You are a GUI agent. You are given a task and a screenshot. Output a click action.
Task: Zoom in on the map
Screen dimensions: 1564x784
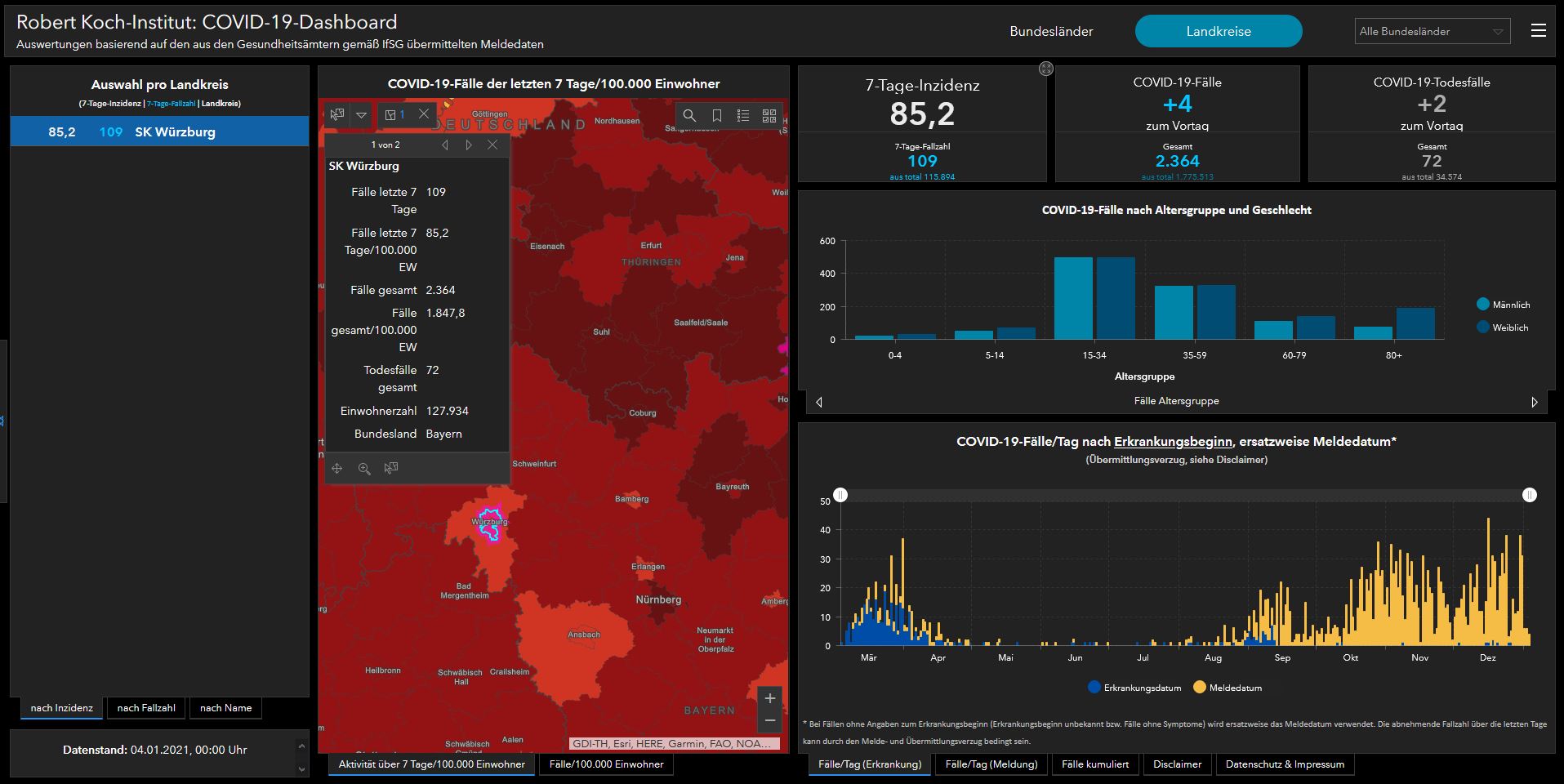click(x=769, y=698)
